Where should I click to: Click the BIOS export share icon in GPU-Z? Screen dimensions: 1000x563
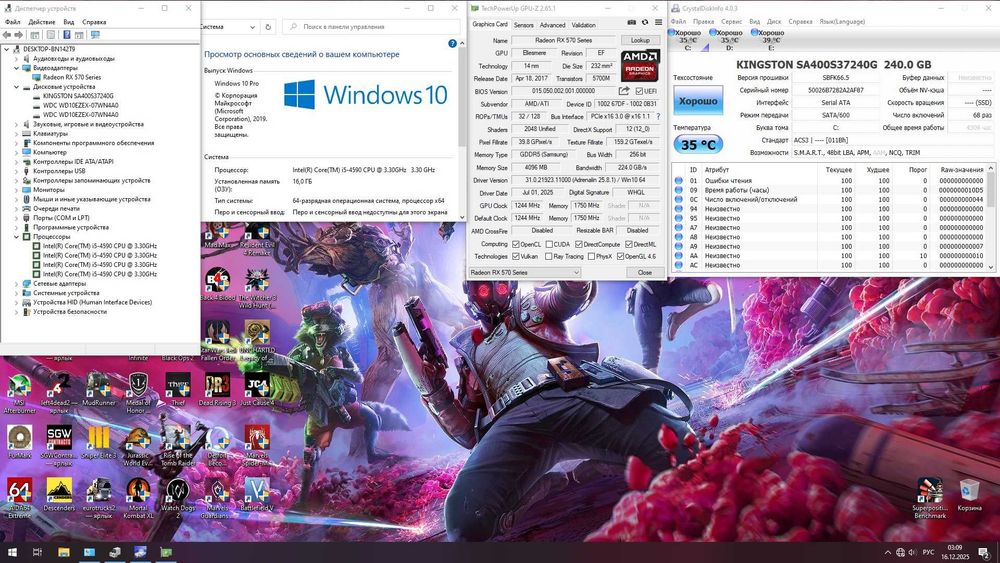tap(624, 91)
